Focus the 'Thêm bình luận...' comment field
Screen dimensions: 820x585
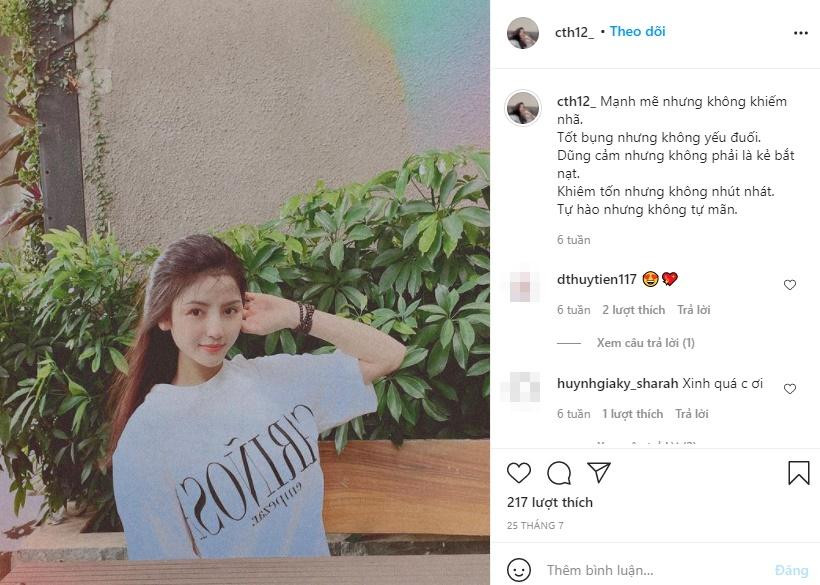[656, 570]
